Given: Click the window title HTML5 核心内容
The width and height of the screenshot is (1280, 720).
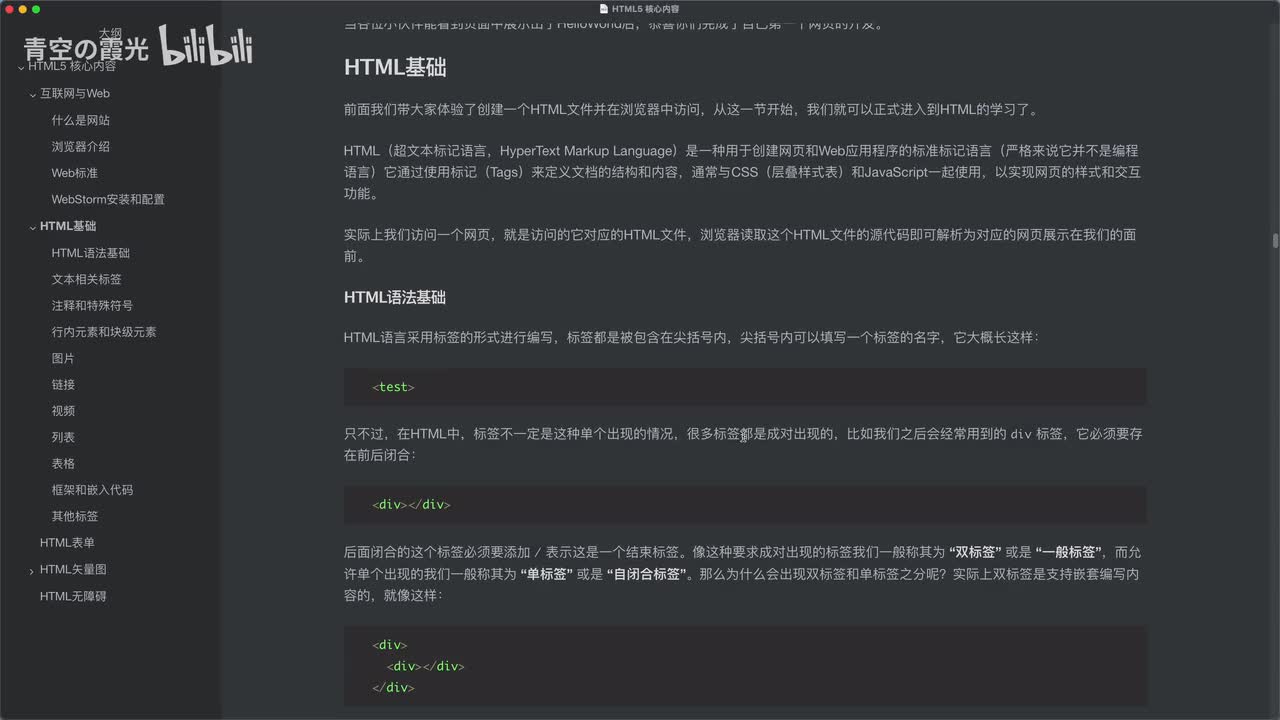Looking at the screenshot, I should pos(645,8).
